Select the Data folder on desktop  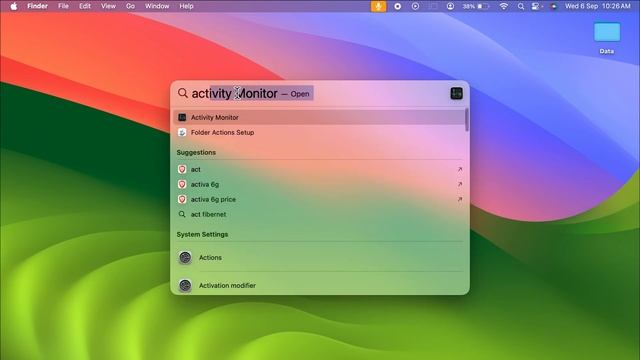pyautogui.click(x=607, y=38)
